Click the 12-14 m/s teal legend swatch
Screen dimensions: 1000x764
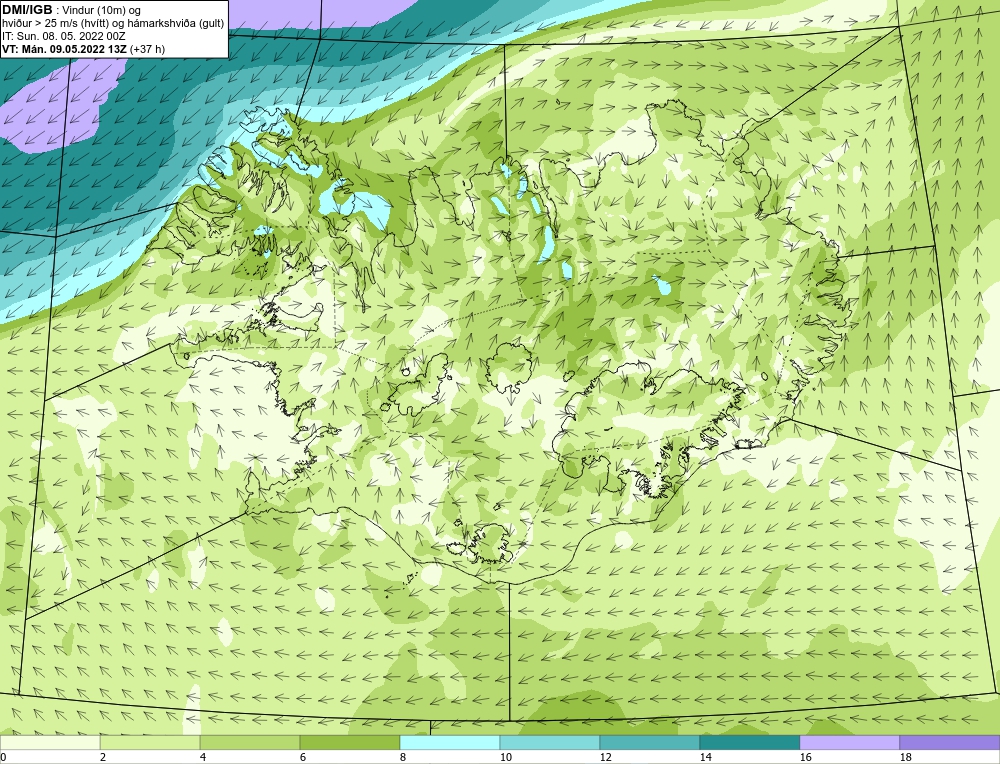(x=649, y=742)
